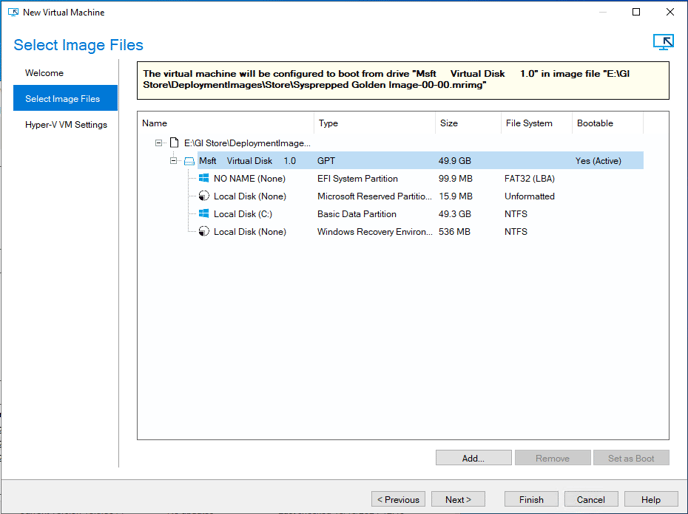Screen dimensions: 688x514
Task: Click the boot drive information message
Action: (x=403, y=80)
